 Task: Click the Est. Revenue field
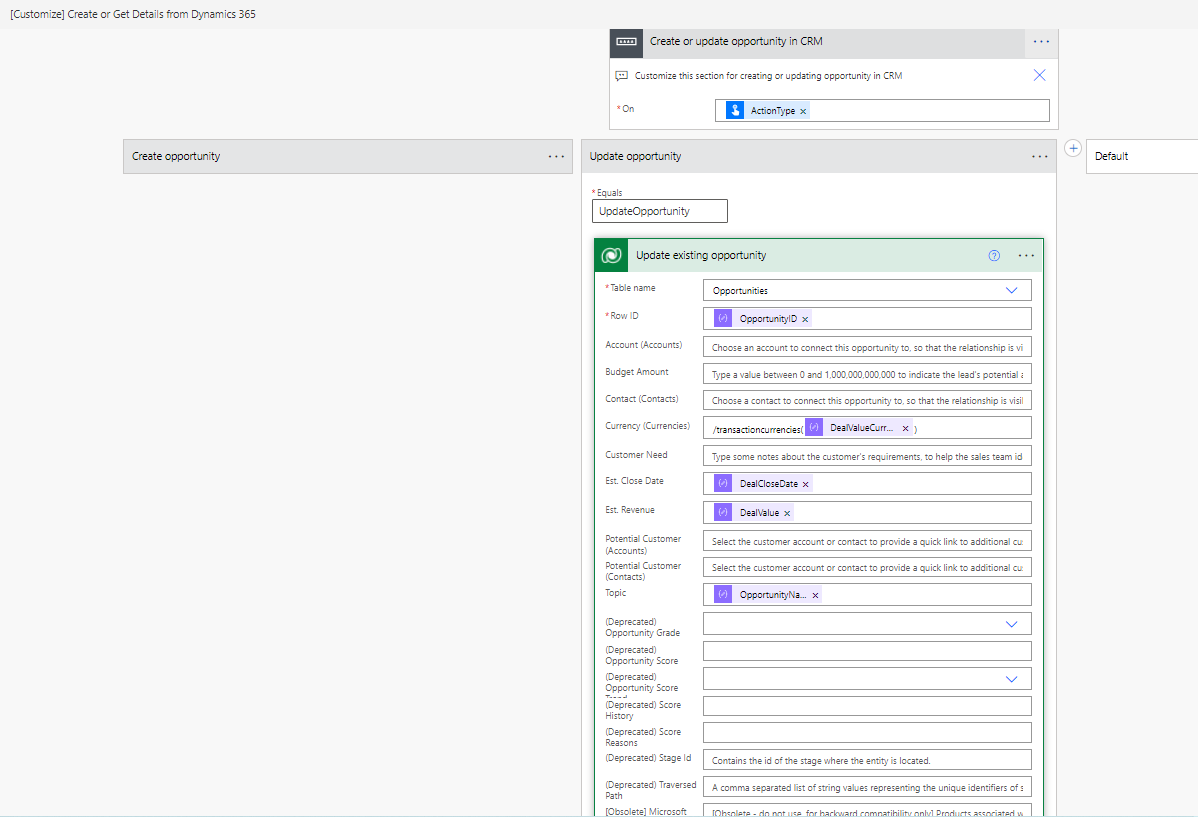pos(867,513)
